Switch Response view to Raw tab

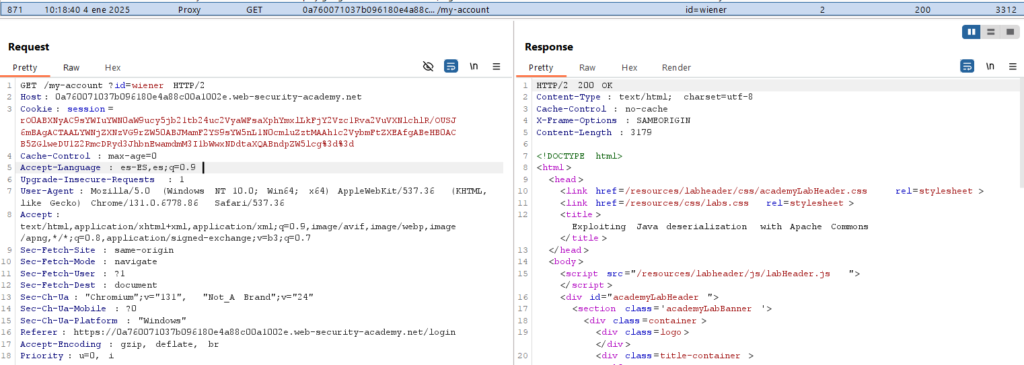[587, 67]
